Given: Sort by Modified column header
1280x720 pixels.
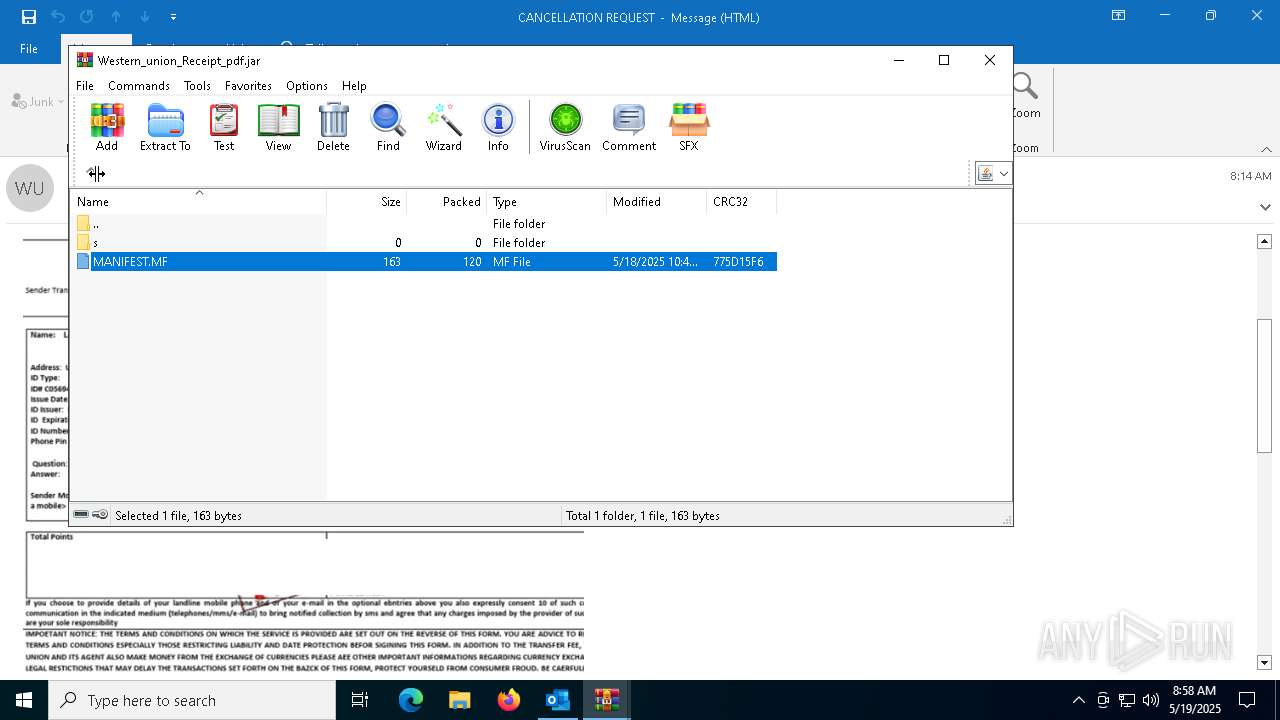Looking at the screenshot, I should [656, 202].
